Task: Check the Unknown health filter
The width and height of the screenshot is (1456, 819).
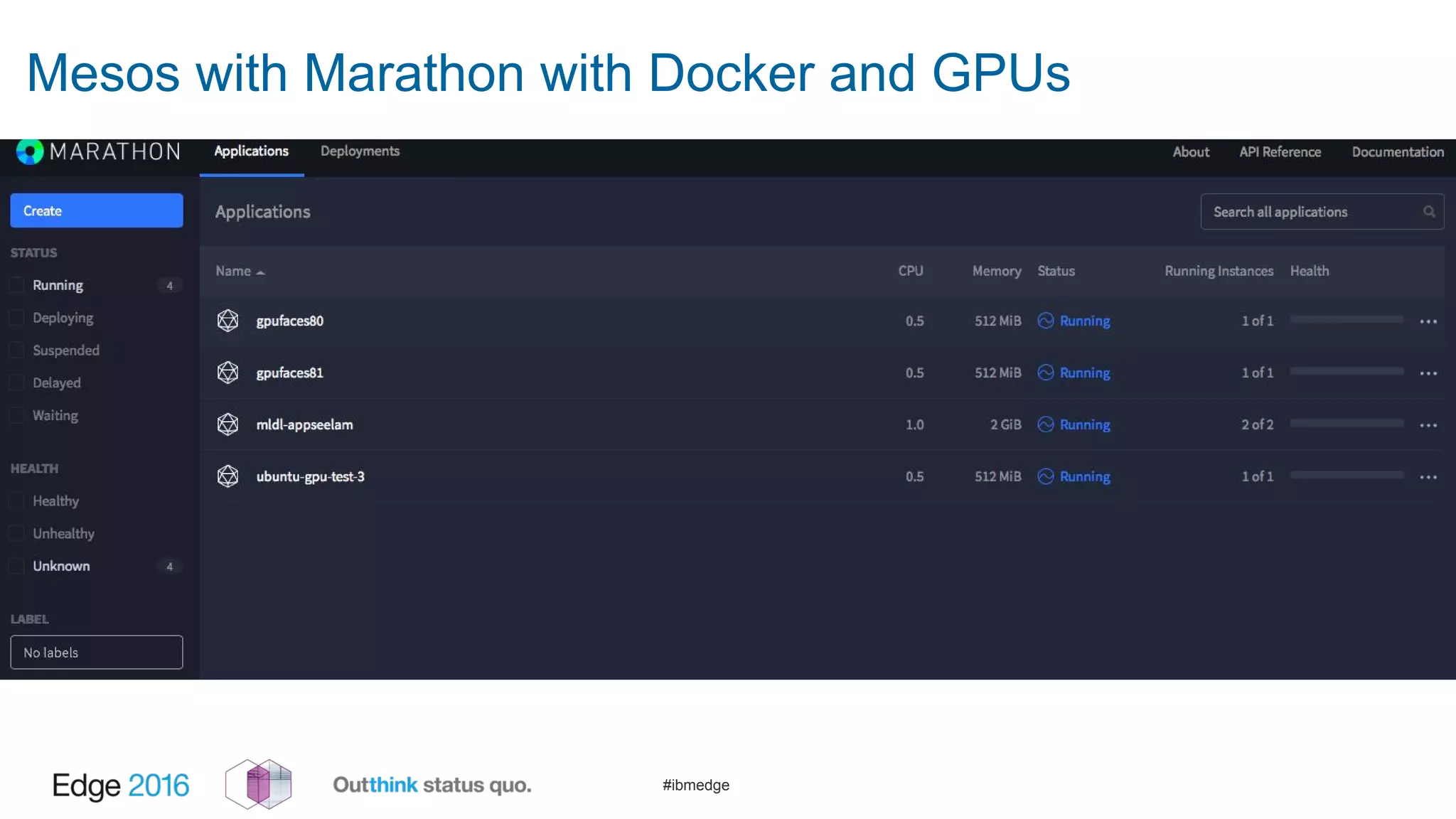Action: tap(16, 566)
